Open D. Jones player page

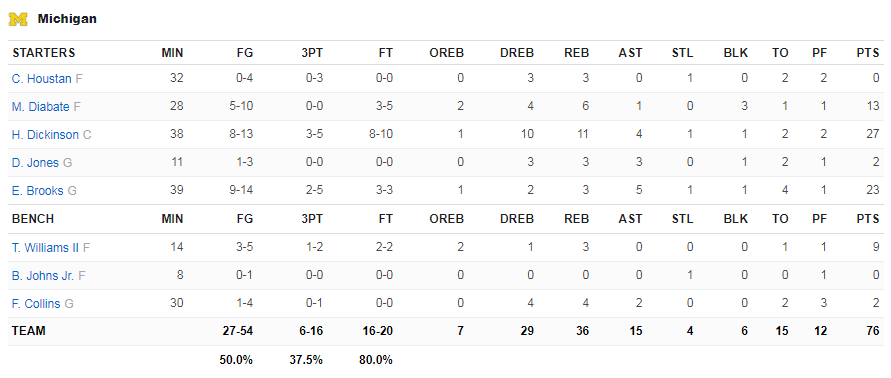pyautogui.click(x=35, y=163)
